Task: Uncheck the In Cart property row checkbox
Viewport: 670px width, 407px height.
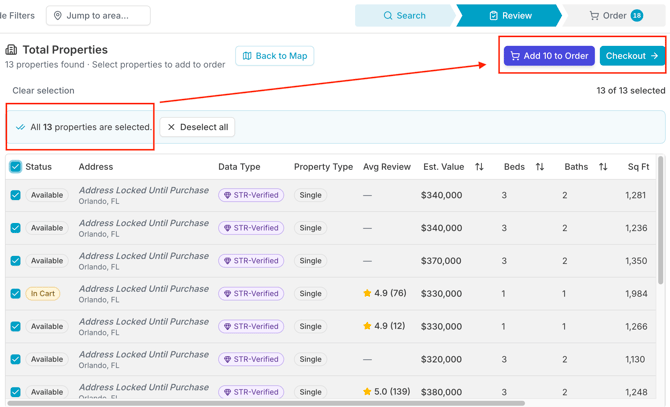Action: coord(15,294)
